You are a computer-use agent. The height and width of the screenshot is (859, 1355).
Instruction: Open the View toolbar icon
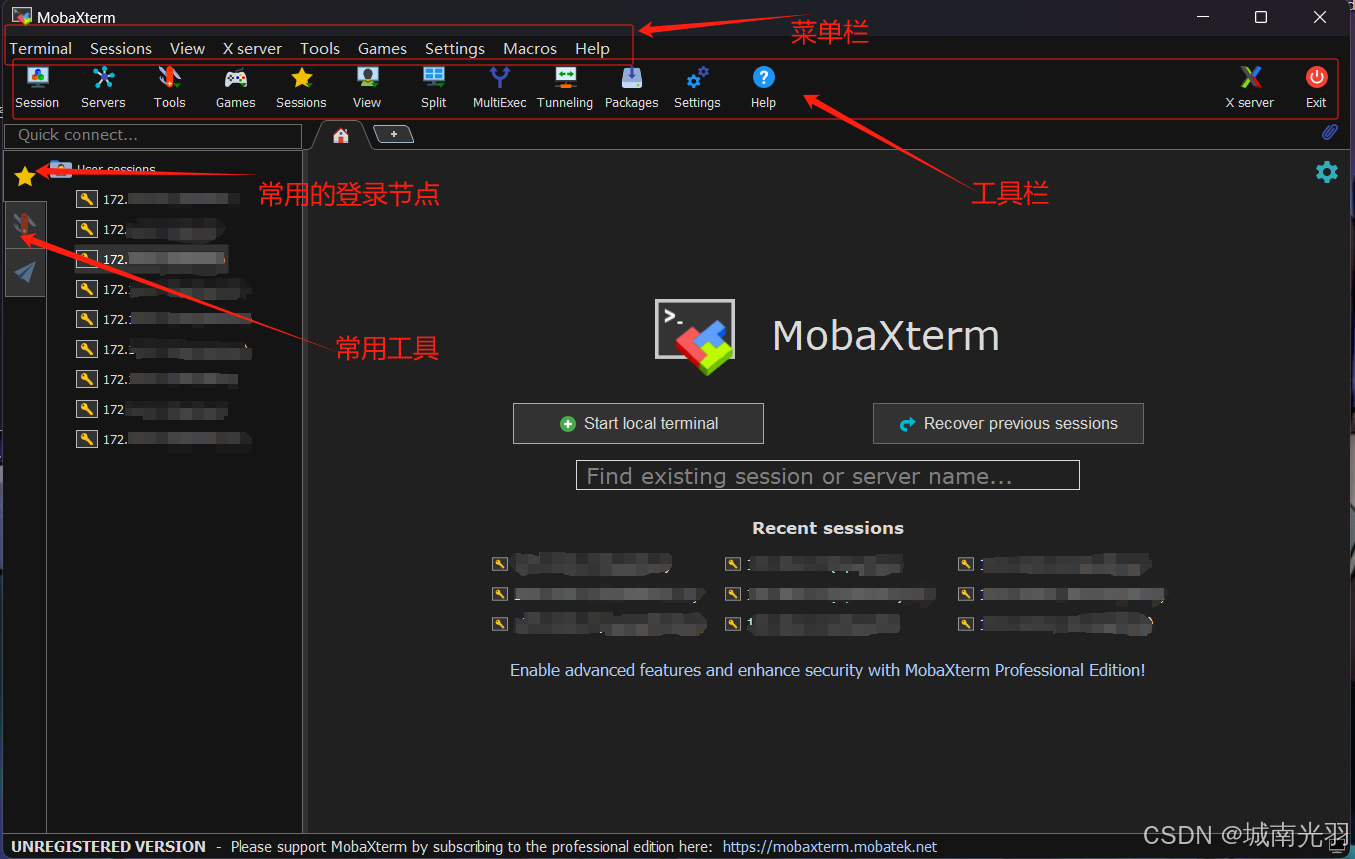point(367,87)
